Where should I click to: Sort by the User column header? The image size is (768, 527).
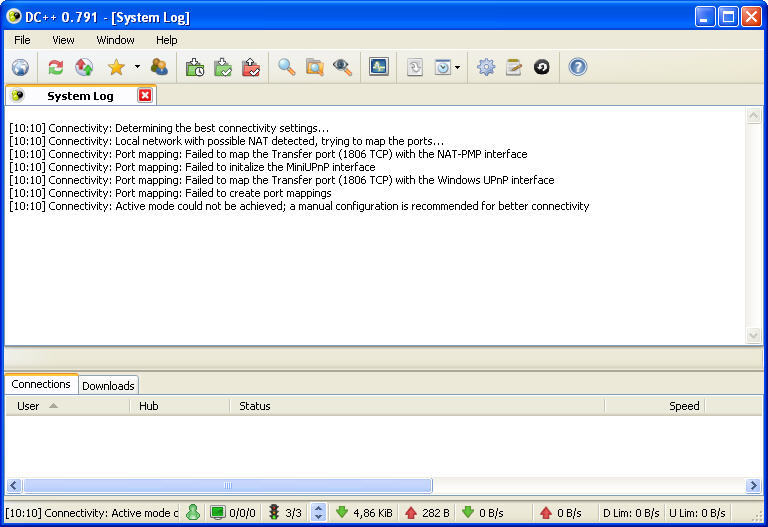68,406
